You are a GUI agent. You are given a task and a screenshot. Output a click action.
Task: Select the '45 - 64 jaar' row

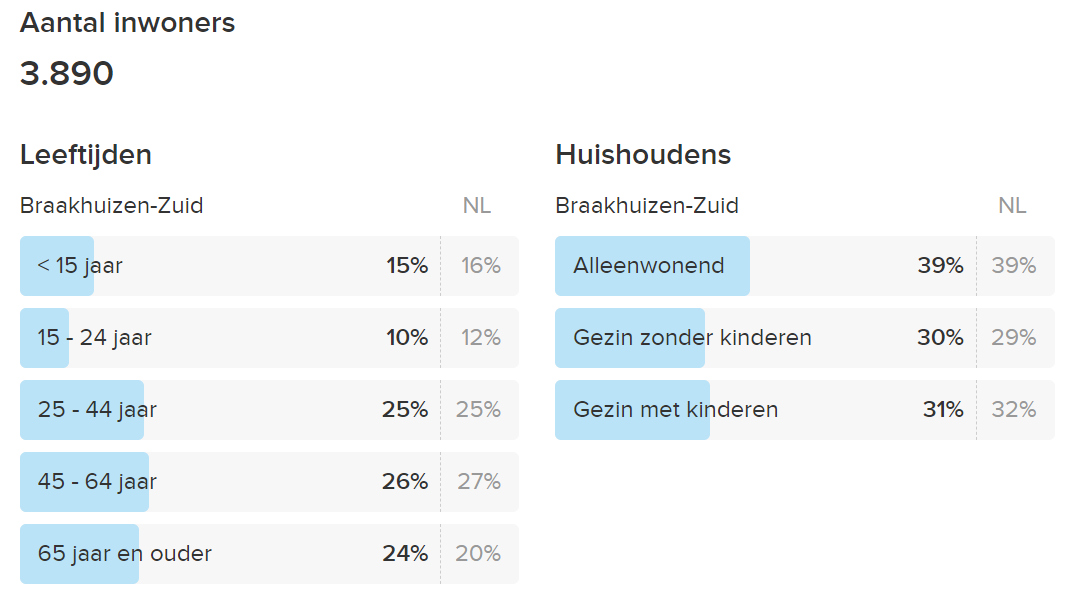tap(269, 482)
